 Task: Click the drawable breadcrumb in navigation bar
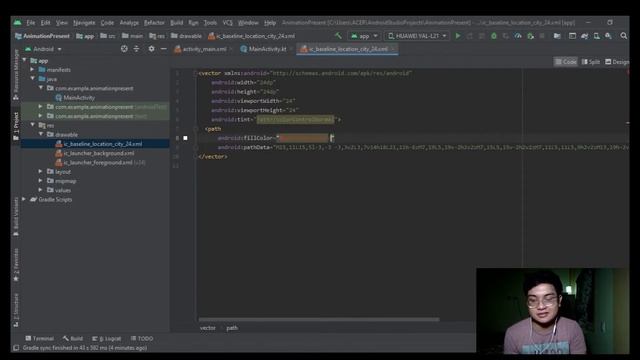[x=187, y=36]
